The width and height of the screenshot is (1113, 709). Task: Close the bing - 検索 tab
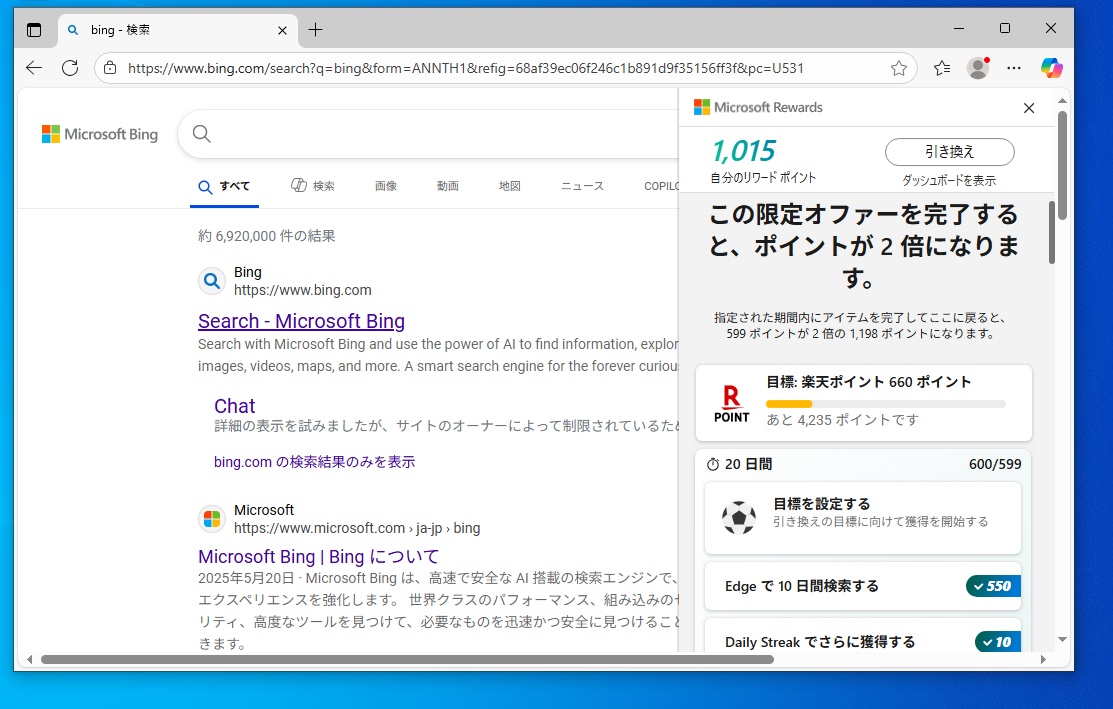[282, 31]
